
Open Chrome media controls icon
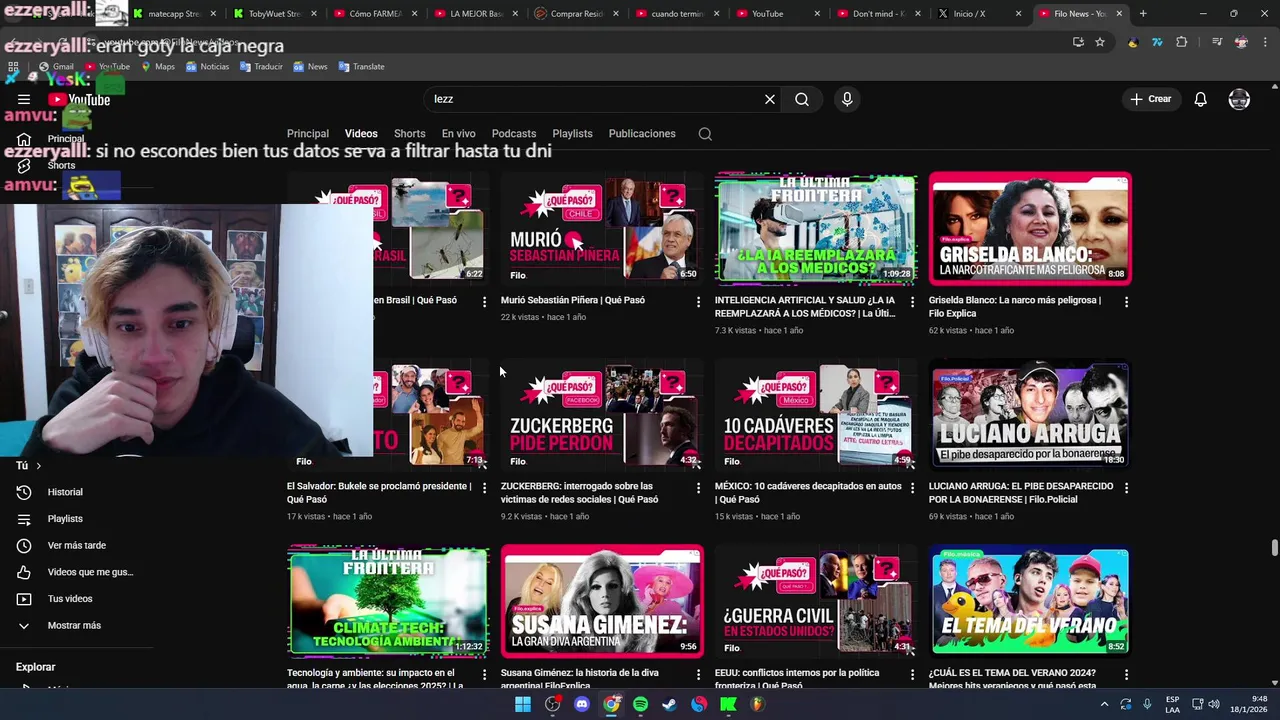point(1217,42)
